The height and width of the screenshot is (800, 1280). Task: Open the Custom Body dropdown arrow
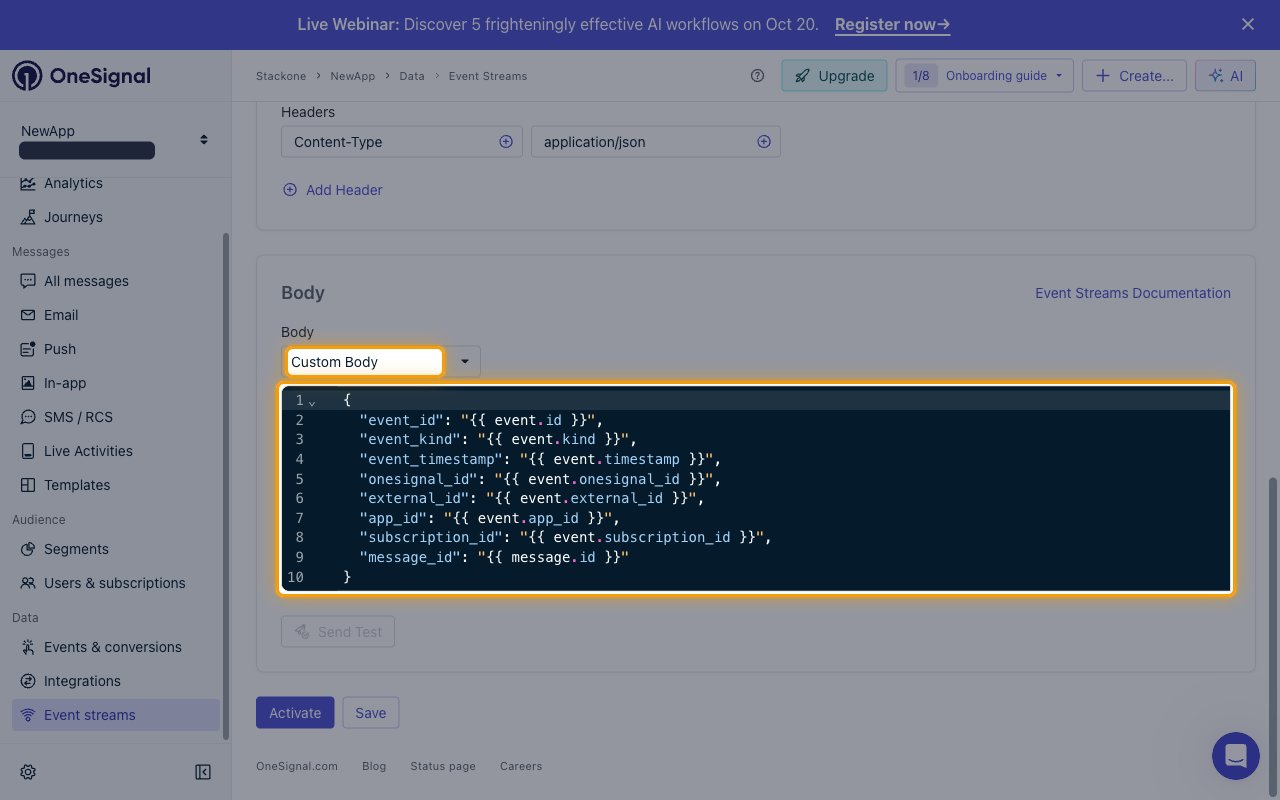click(464, 362)
